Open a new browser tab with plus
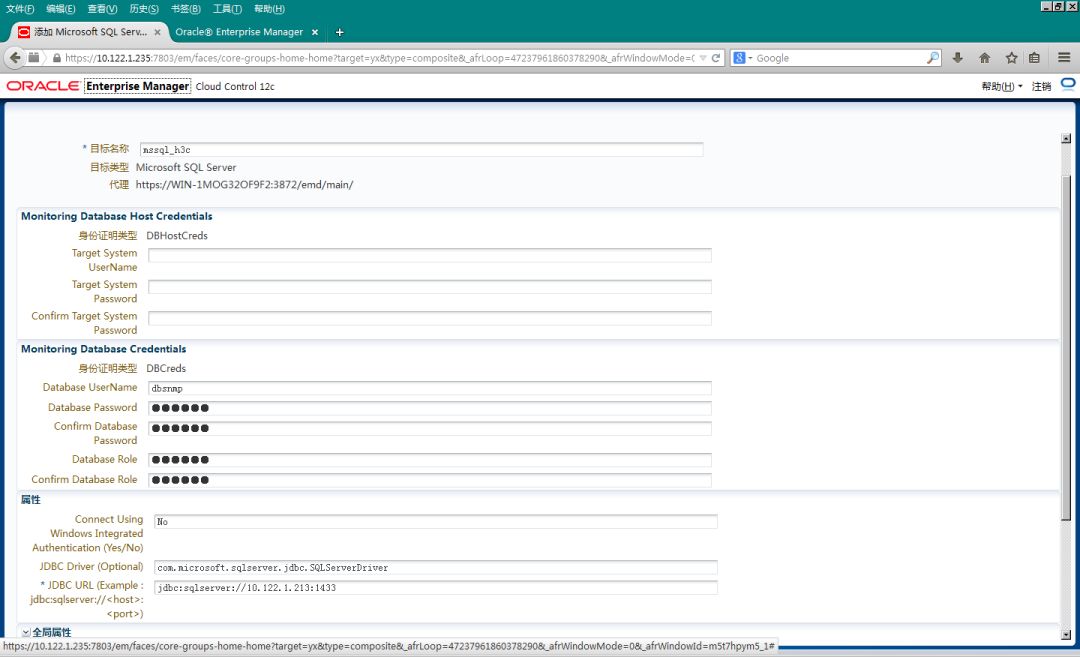1080x657 pixels. click(339, 32)
